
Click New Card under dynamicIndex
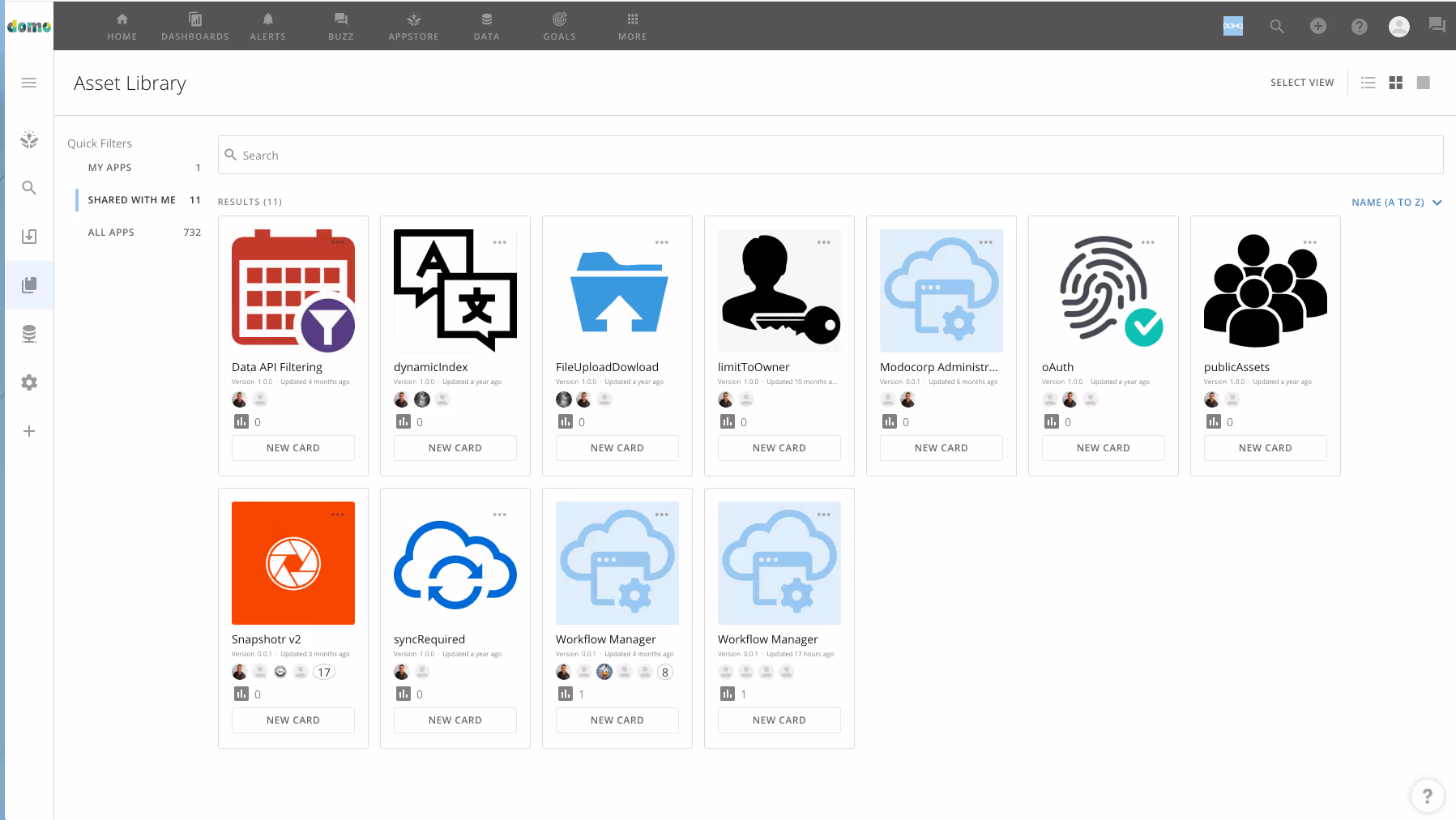pyautogui.click(x=455, y=448)
